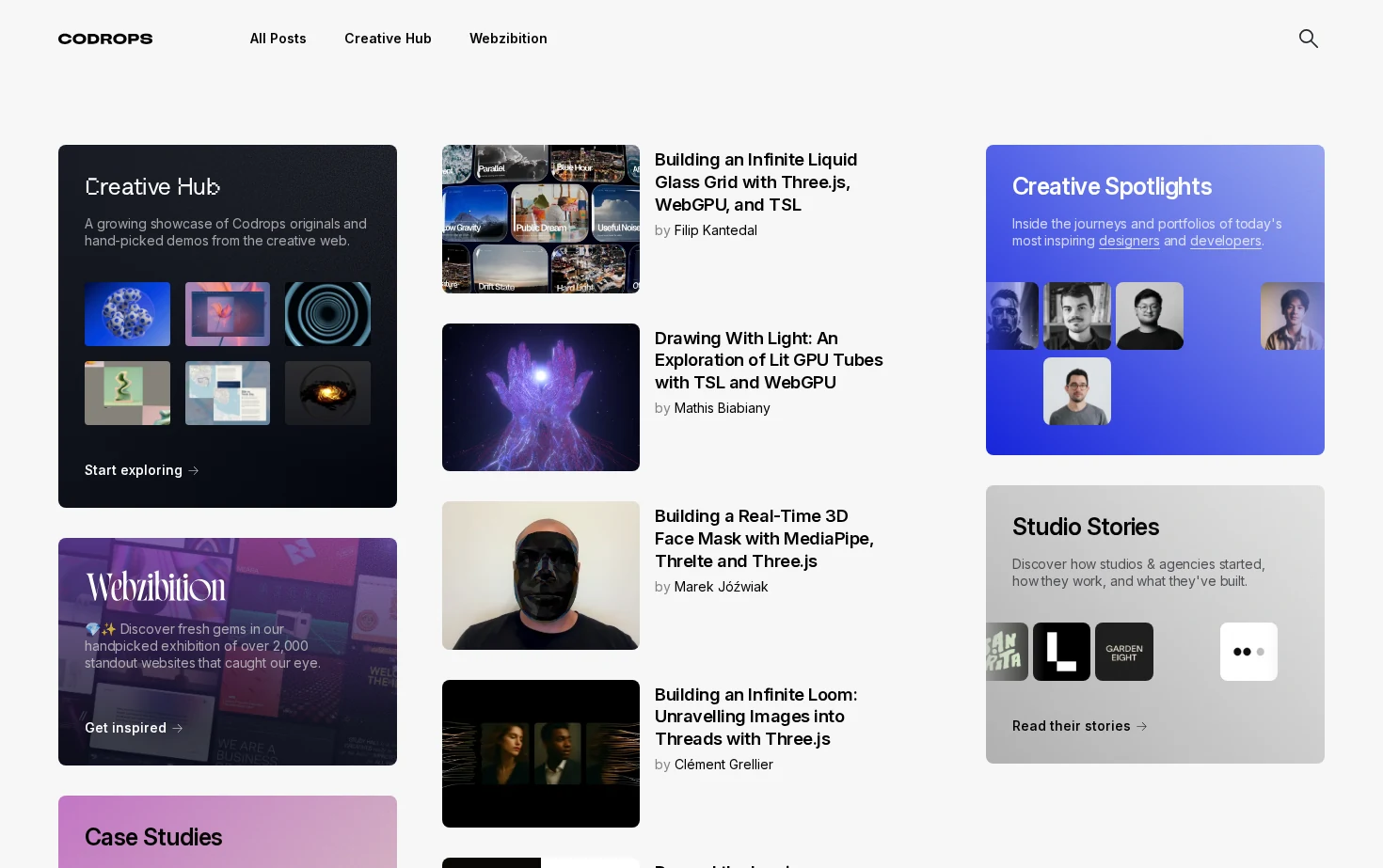Open Real-Time 3D Face Mask article title

tap(764, 539)
